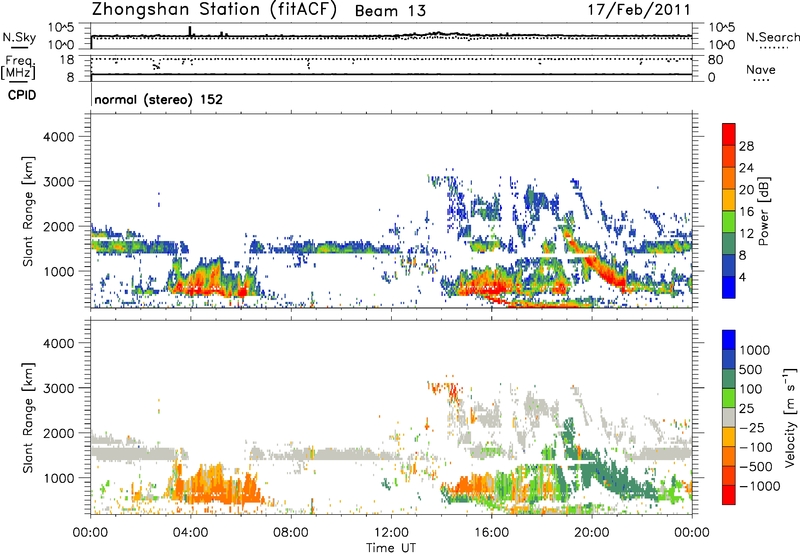Click the '18' frequency axis tick
This screenshot has height=554, width=800.
pos(67,60)
